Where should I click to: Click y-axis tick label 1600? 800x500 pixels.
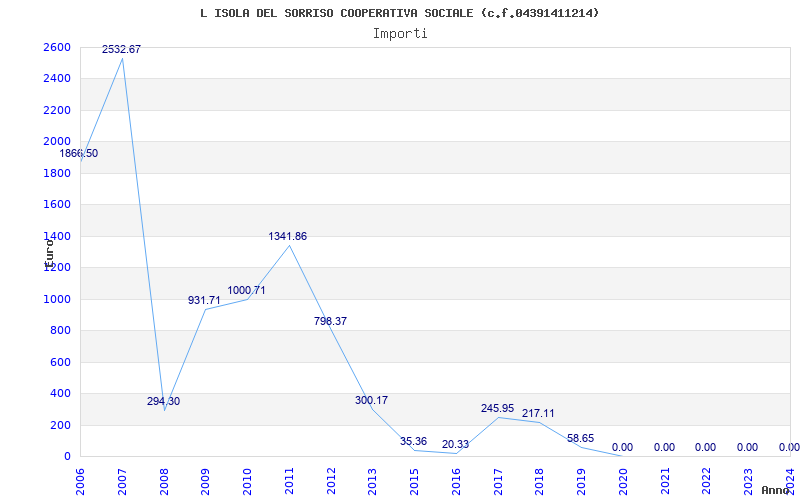(x=57, y=205)
